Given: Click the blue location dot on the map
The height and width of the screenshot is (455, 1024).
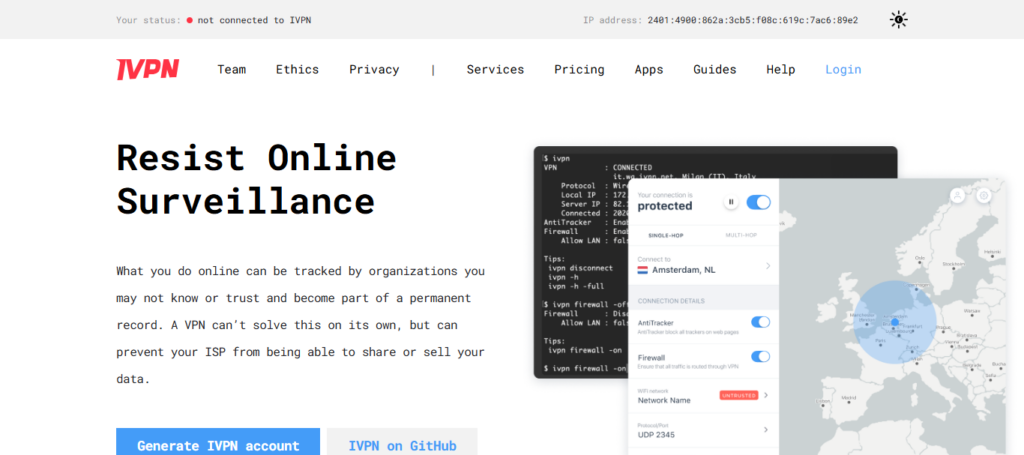Looking at the screenshot, I should (x=895, y=322).
